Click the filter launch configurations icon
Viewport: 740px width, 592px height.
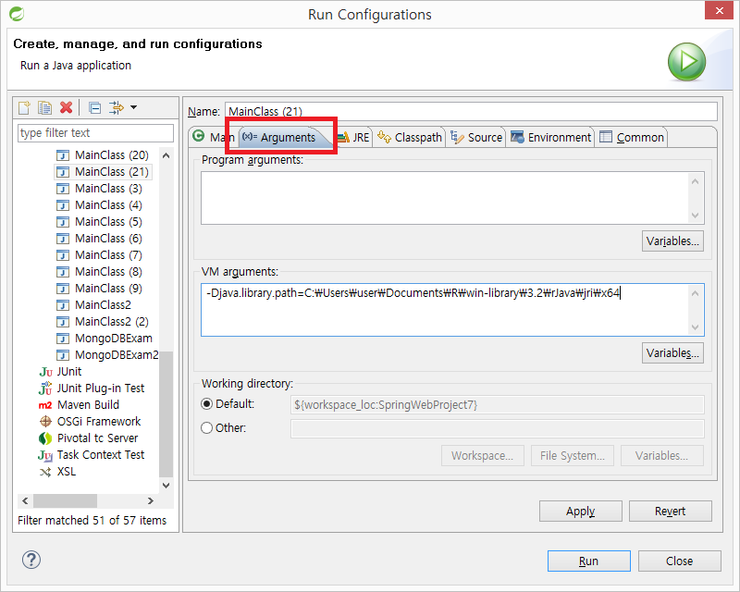pyautogui.click(x=116, y=108)
